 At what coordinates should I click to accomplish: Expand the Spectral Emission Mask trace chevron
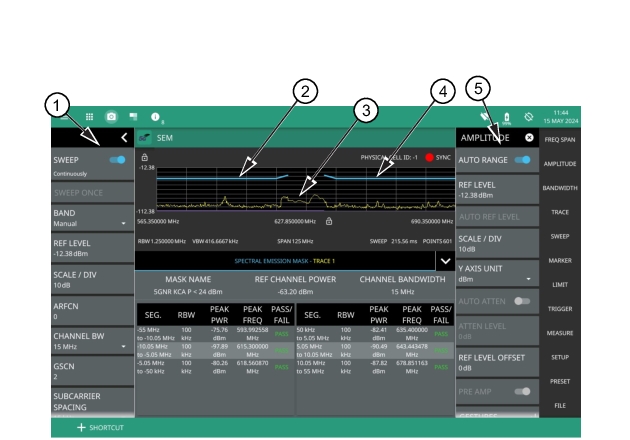[443, 260]
